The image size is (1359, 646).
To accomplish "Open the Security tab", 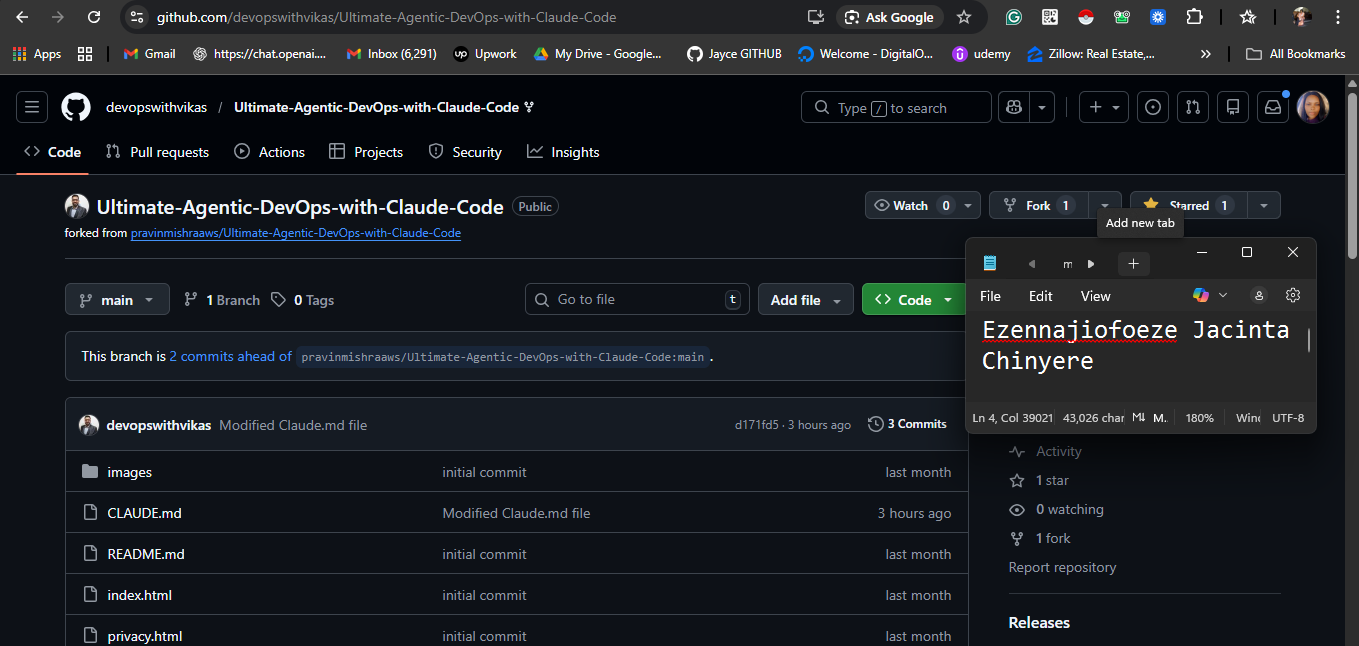I will point(465,152).
